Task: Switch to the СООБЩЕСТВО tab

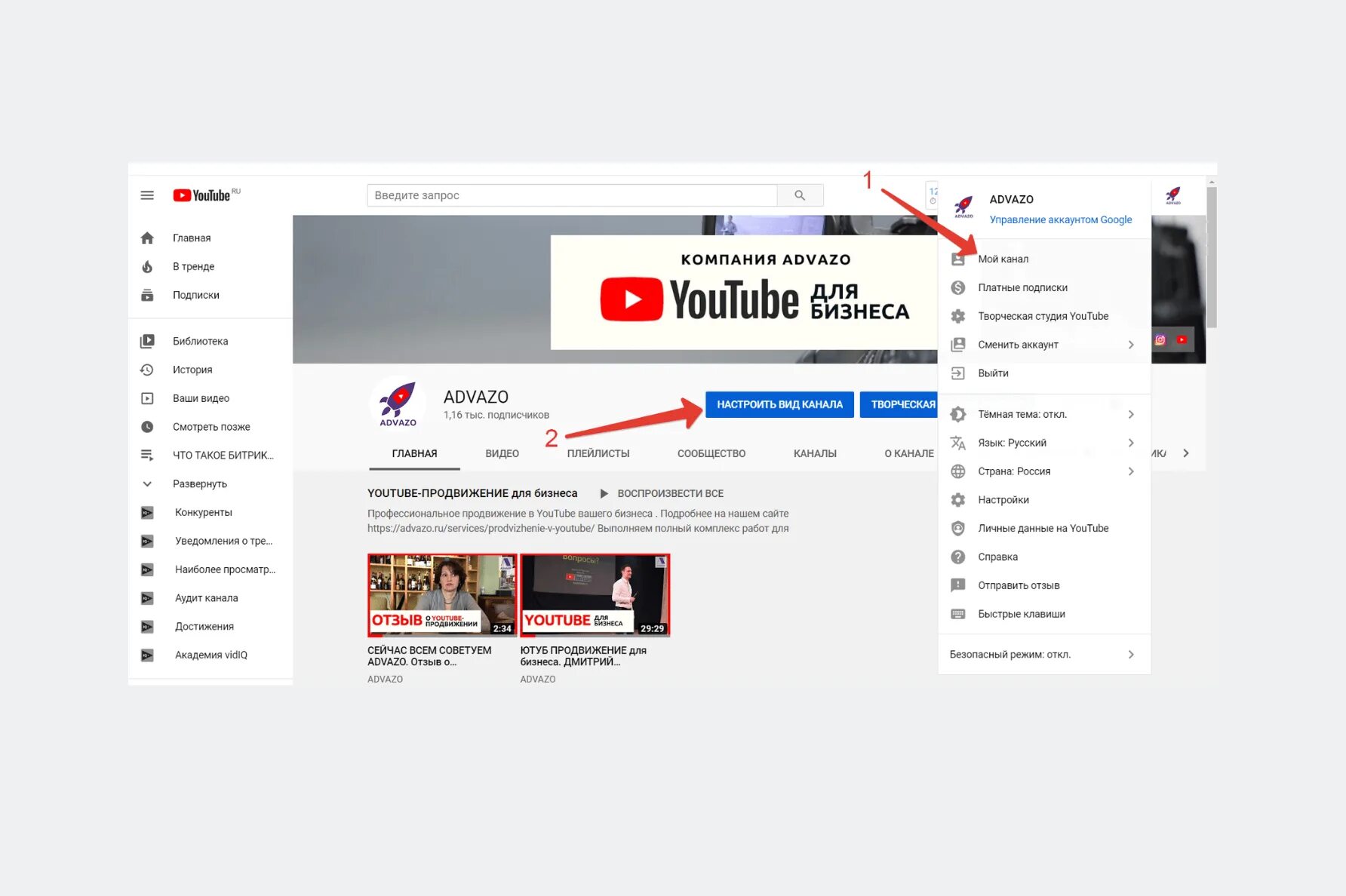Action: [711, 454]
